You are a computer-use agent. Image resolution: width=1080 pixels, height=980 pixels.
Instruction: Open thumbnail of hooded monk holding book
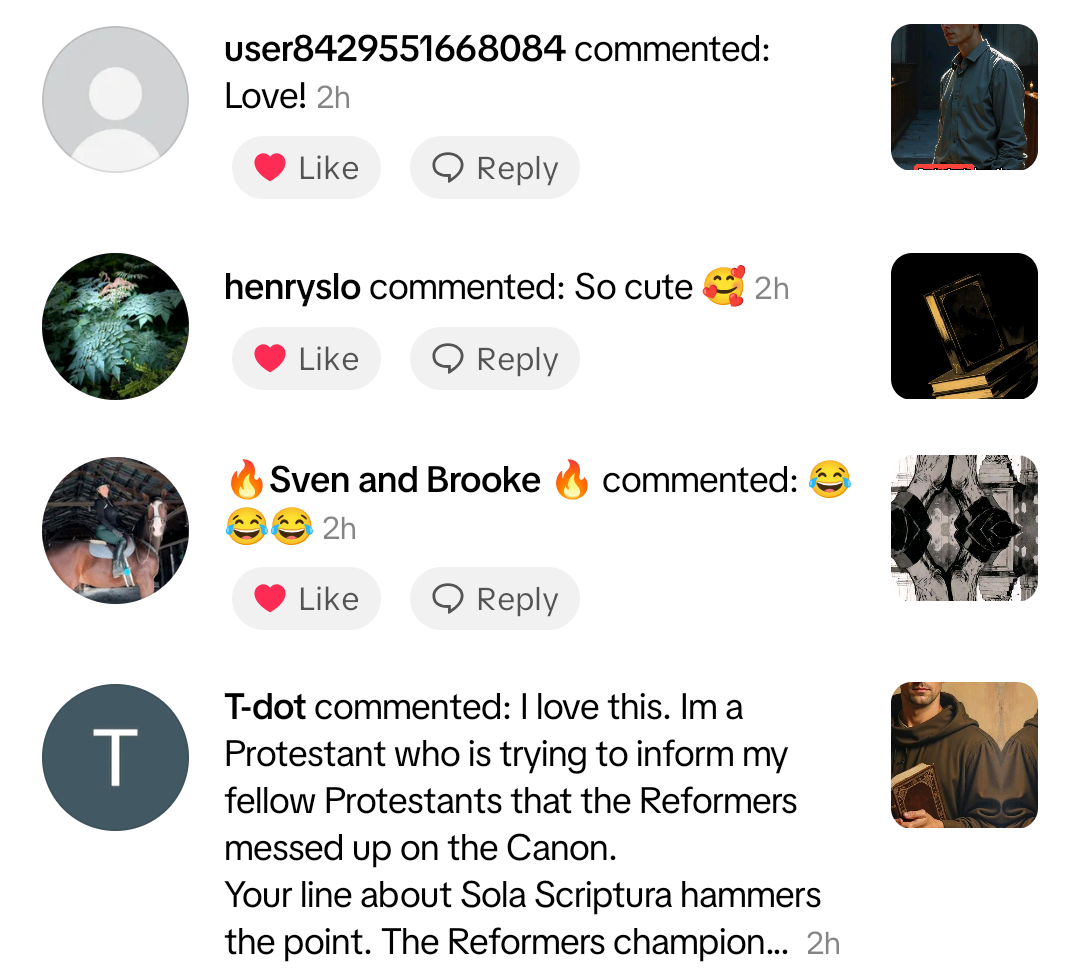tap(964, 755)
